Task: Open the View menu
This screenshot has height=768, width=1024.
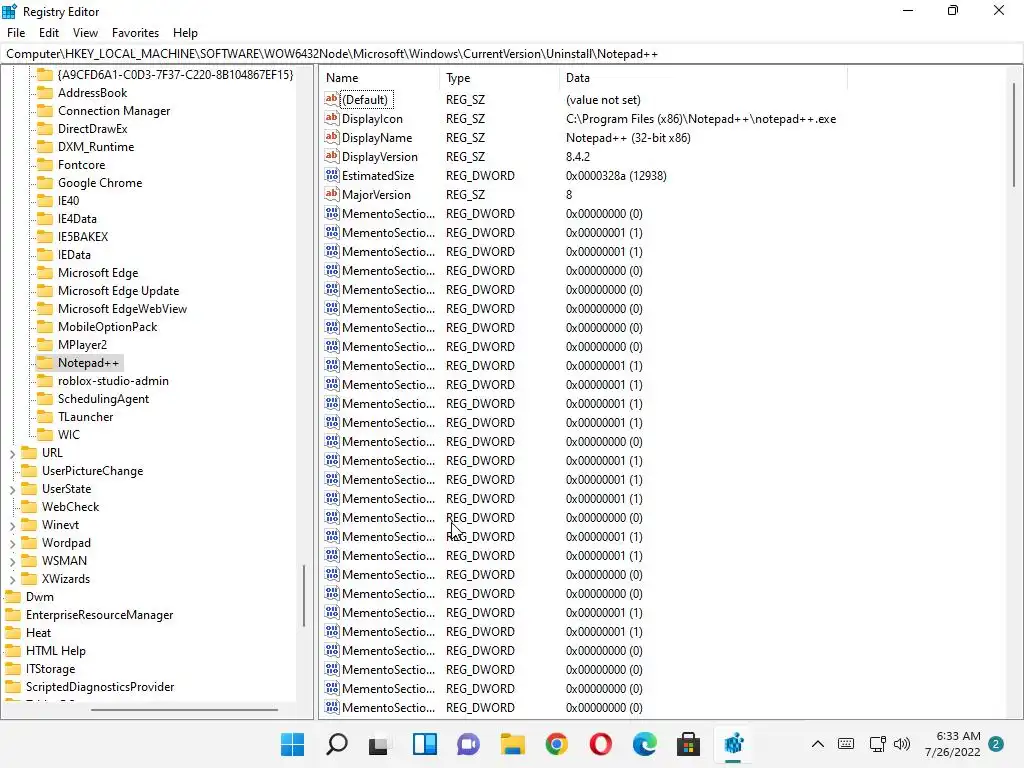Action: 85,33
